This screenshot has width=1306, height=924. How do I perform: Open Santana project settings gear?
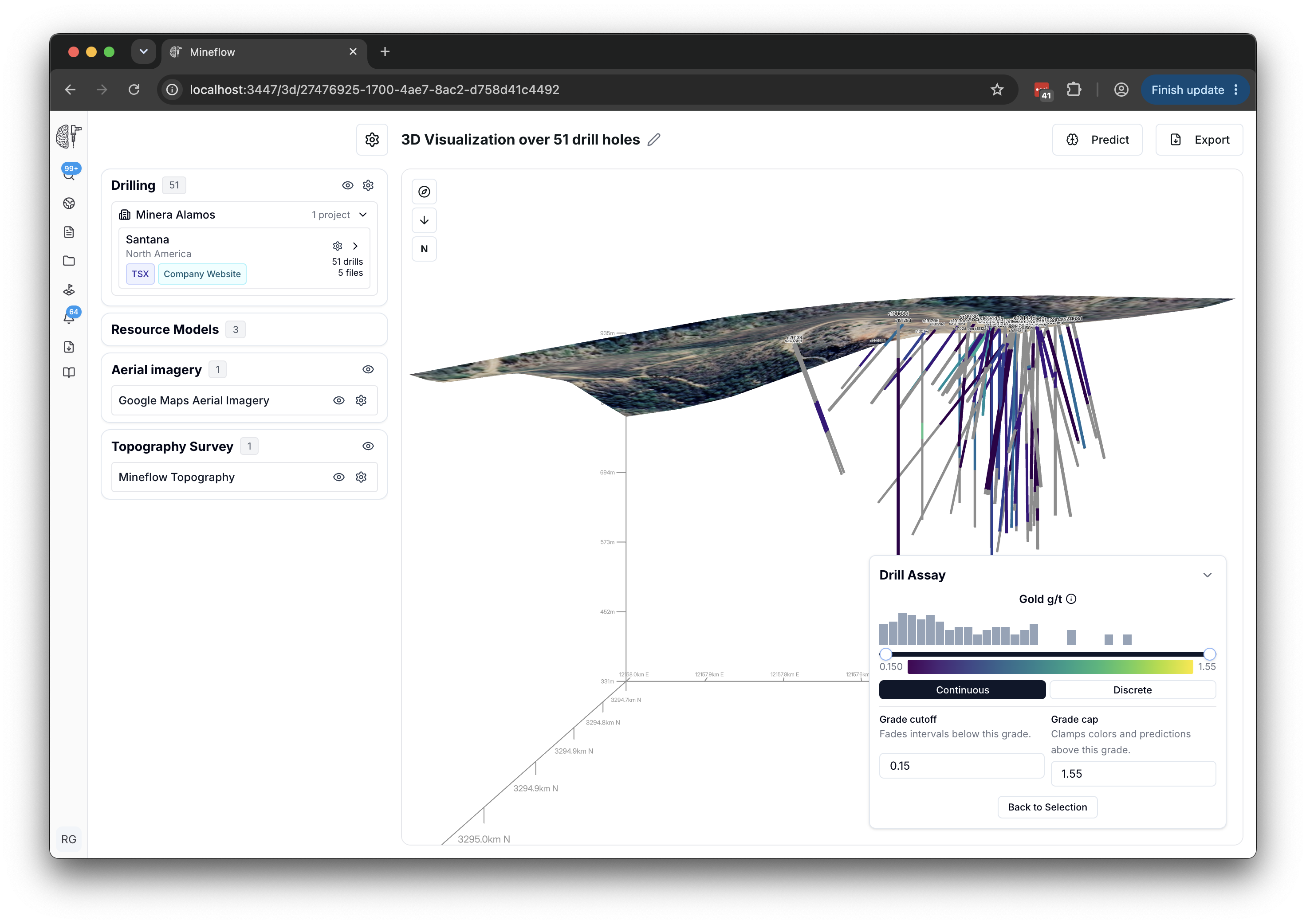coord(338,246)
